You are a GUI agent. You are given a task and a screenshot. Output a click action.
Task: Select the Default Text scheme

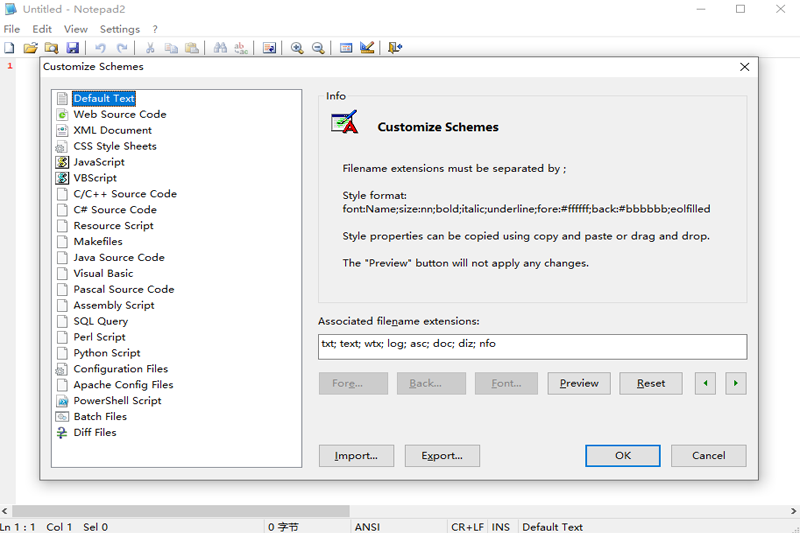(x=104, y=98)
